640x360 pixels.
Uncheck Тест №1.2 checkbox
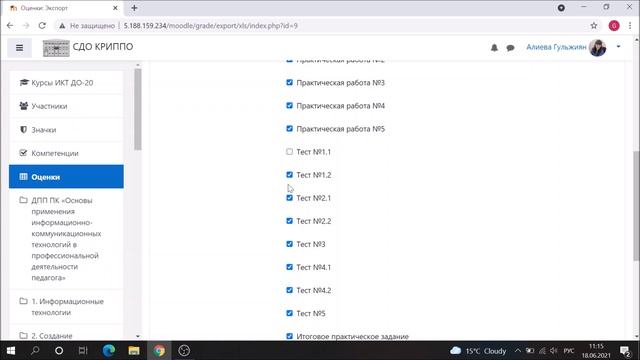point(289,175)
